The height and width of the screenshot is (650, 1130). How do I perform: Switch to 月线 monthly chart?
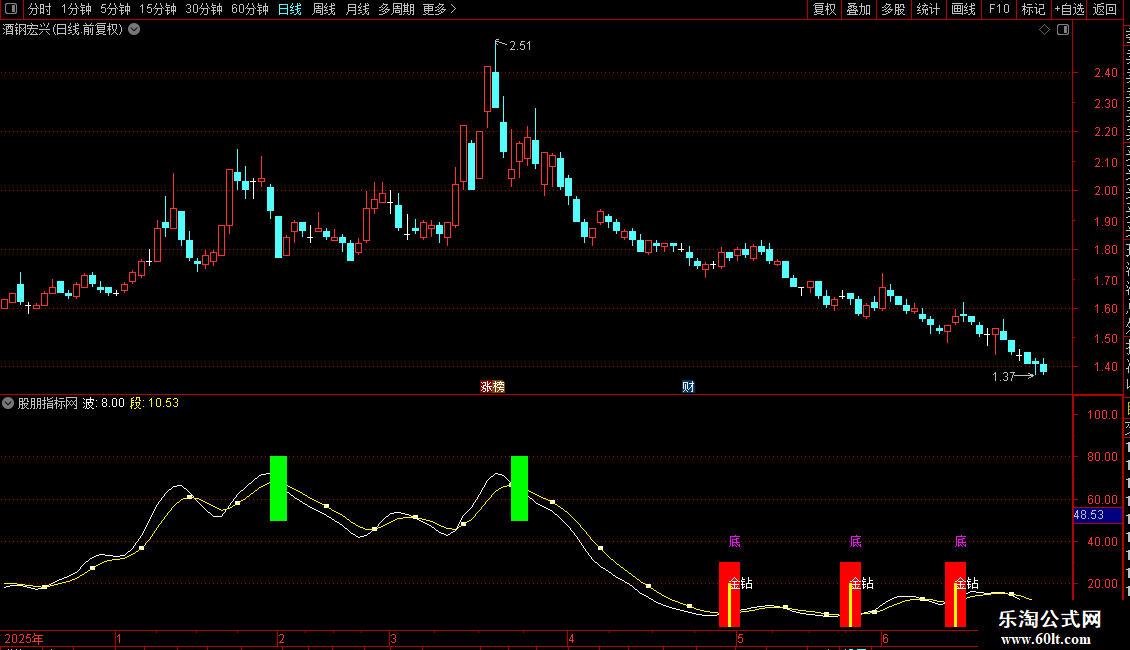tap(357, 9)
